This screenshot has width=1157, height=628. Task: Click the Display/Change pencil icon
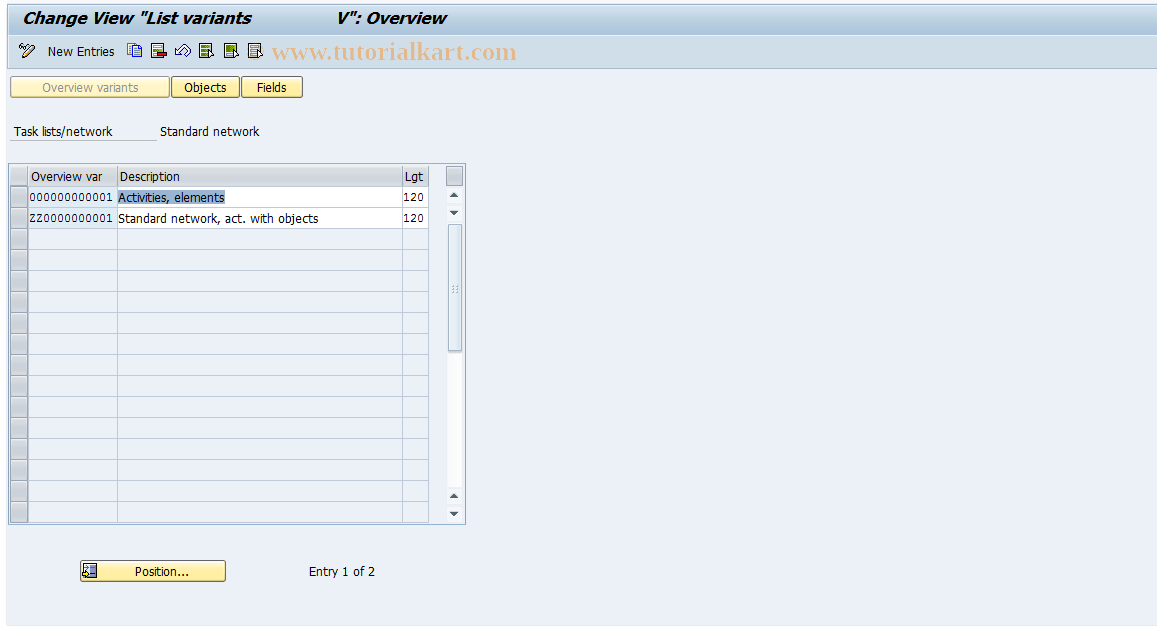26,50
